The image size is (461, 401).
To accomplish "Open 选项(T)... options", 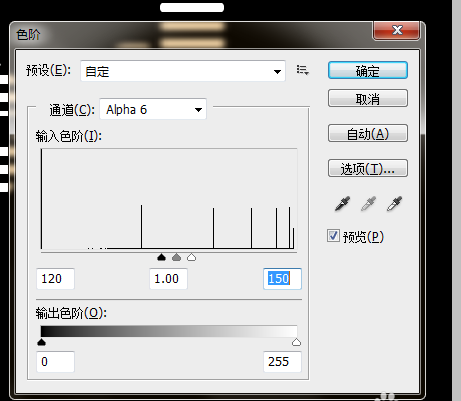I will tap(368, 168).
